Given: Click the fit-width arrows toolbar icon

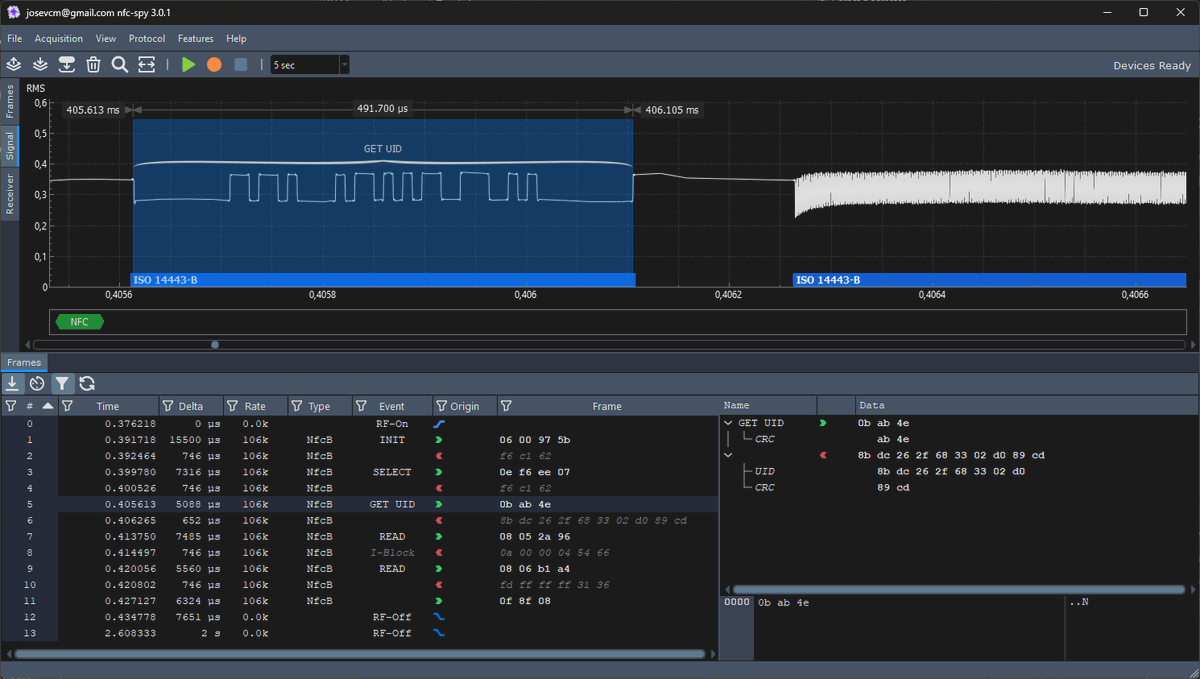Looking at the screenshot, I should tap(146, 64).
